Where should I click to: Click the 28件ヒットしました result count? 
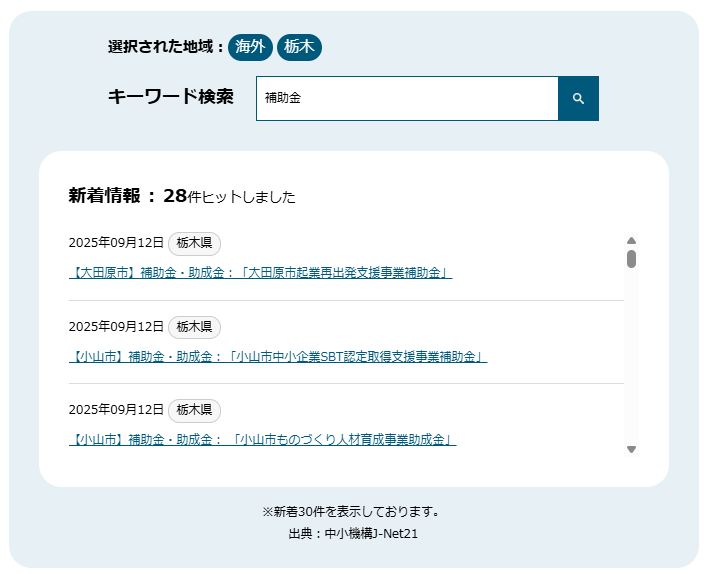point(229,197)
